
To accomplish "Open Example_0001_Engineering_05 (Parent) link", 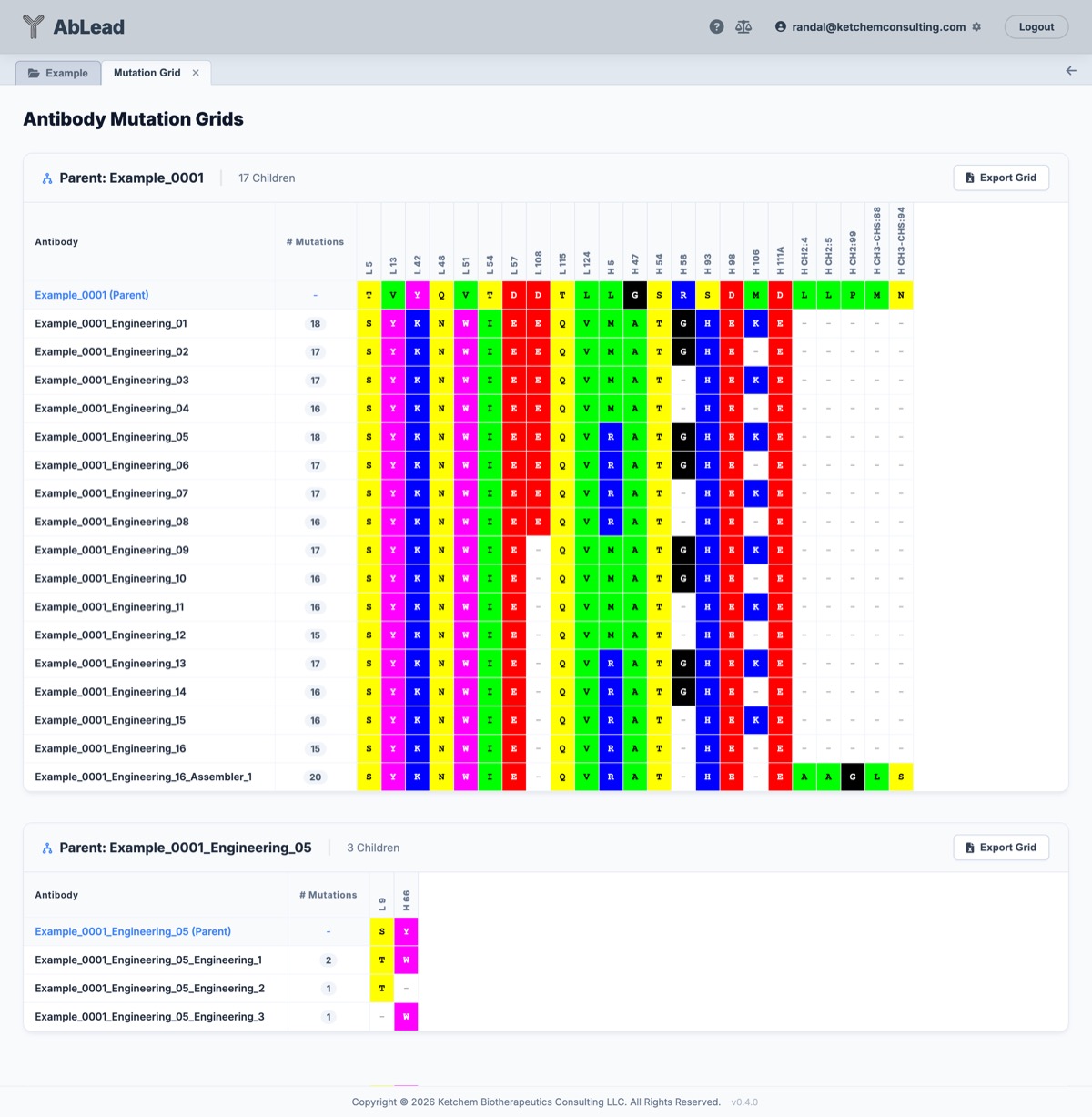I will coord(133,931).
